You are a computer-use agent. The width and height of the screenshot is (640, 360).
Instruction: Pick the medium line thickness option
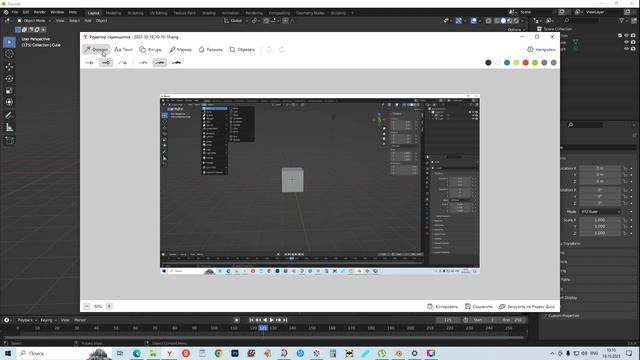tap(160, 62)
